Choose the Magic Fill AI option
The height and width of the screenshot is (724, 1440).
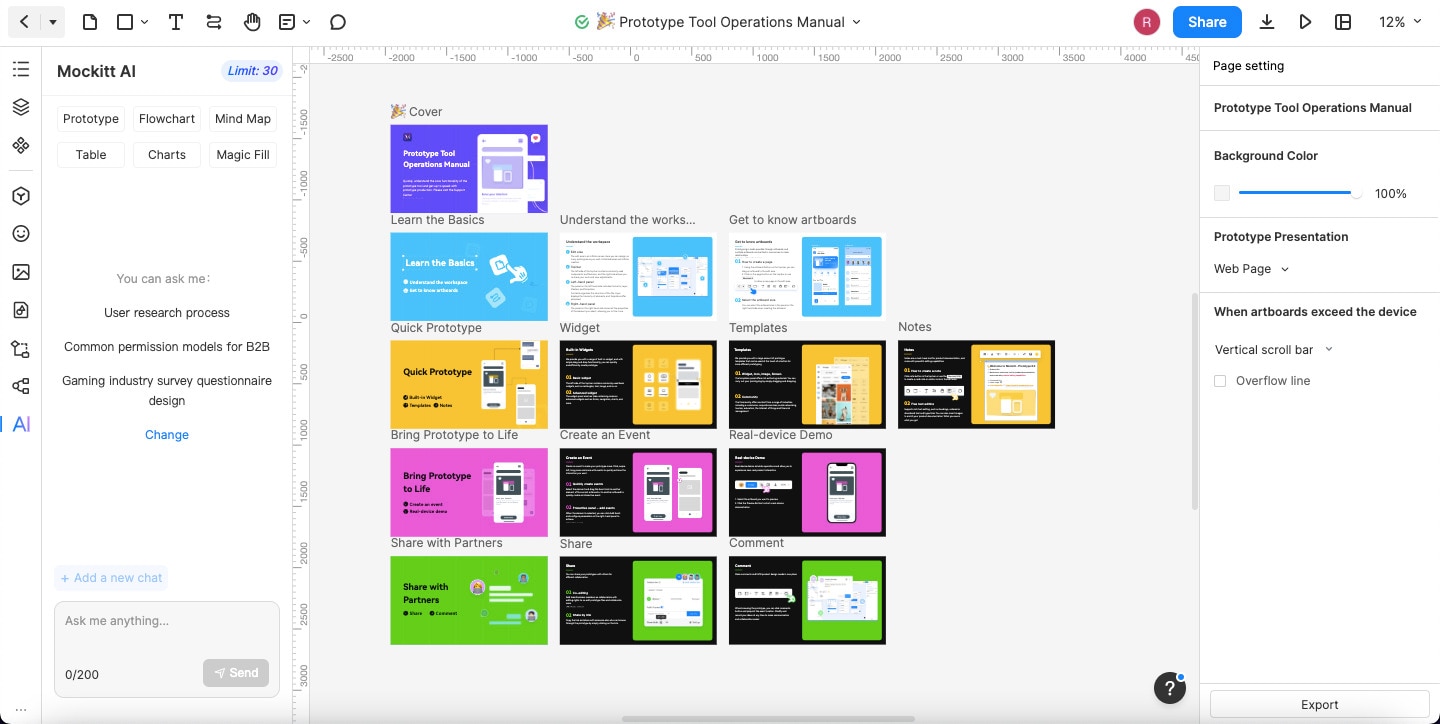coord(243,155)
